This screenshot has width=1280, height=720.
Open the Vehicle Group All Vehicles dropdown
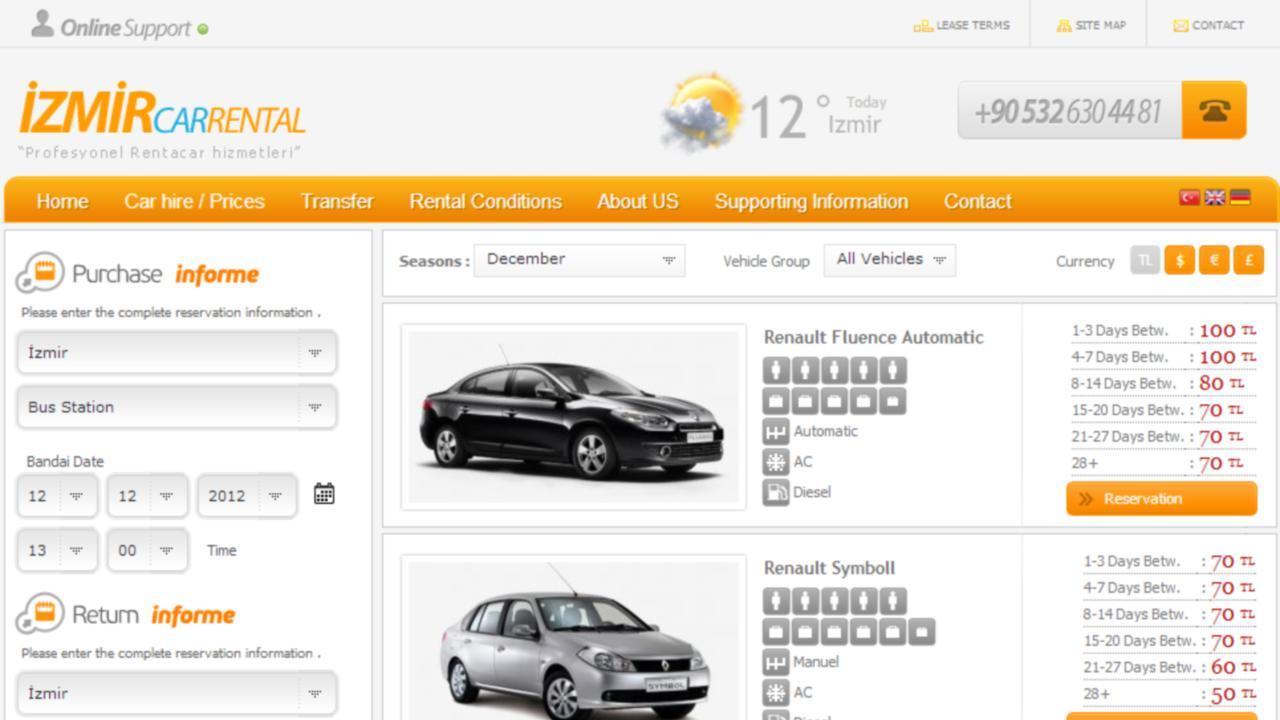(890, 260)
